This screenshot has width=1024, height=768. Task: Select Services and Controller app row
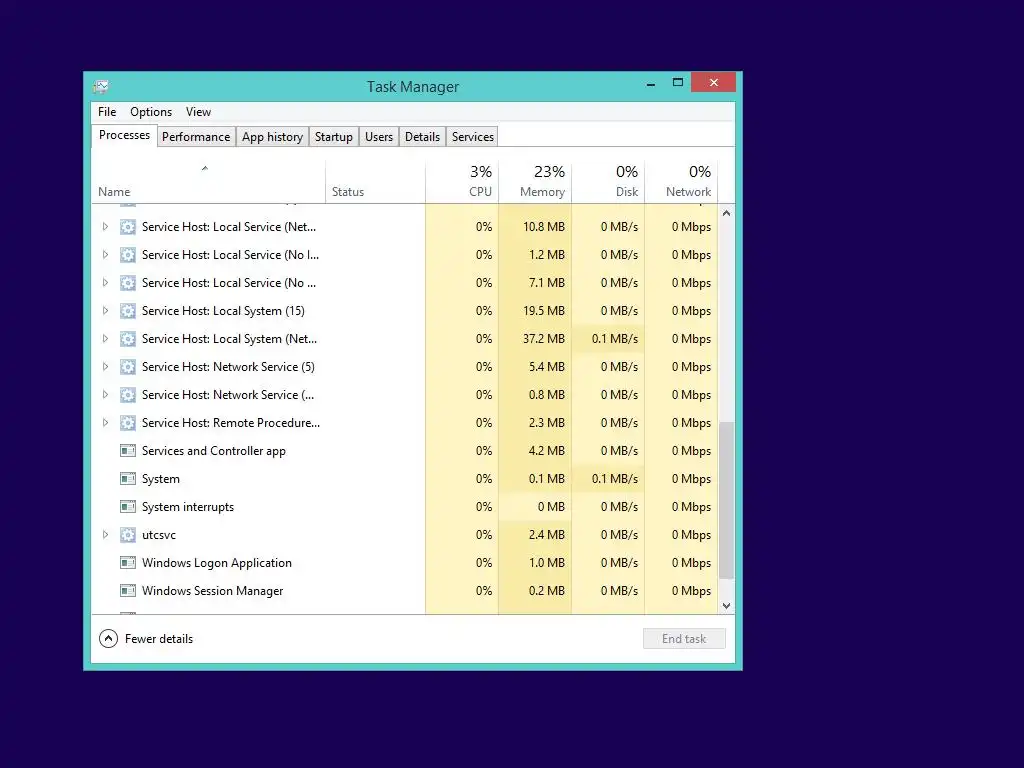pos(405,451)
